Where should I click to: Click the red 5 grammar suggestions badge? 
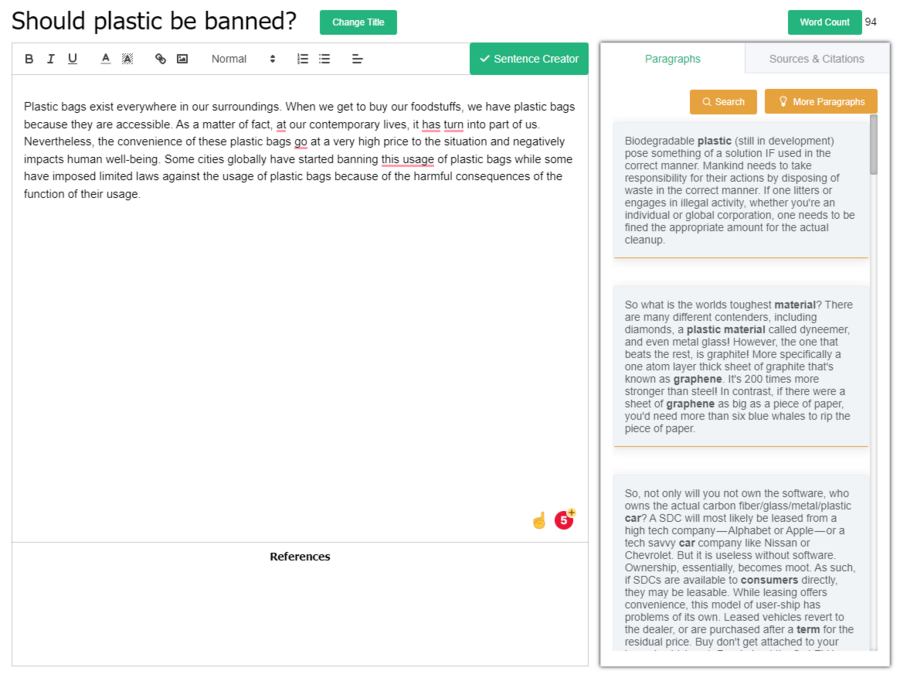pyautogui.click(x=564, y=520)
